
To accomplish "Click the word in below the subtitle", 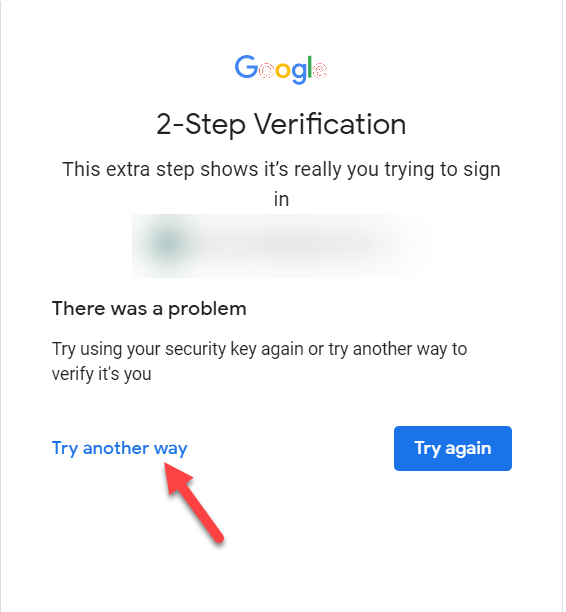I will click(281, 199).
